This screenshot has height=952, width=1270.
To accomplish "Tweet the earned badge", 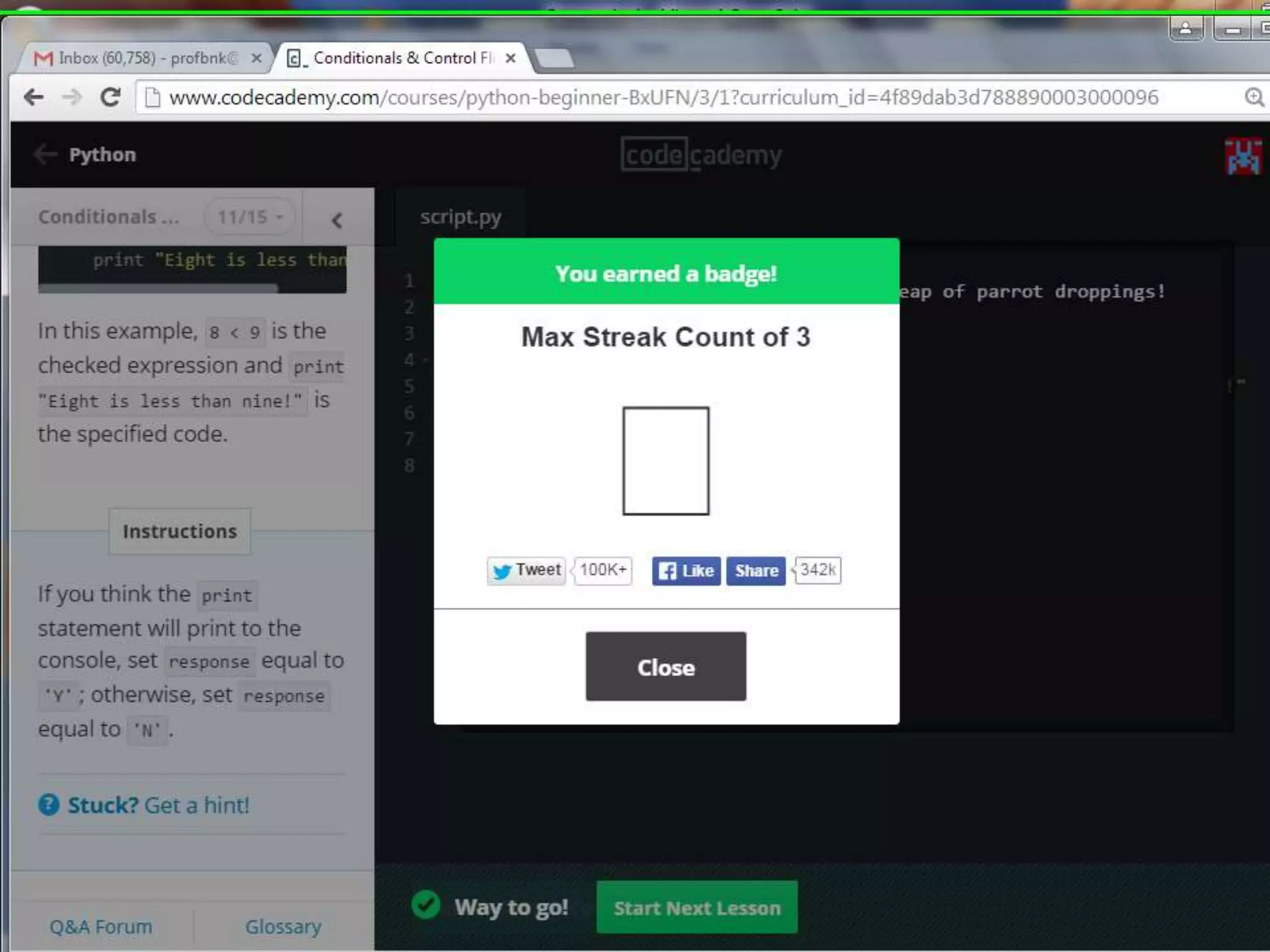I will [x=526, y=570].
